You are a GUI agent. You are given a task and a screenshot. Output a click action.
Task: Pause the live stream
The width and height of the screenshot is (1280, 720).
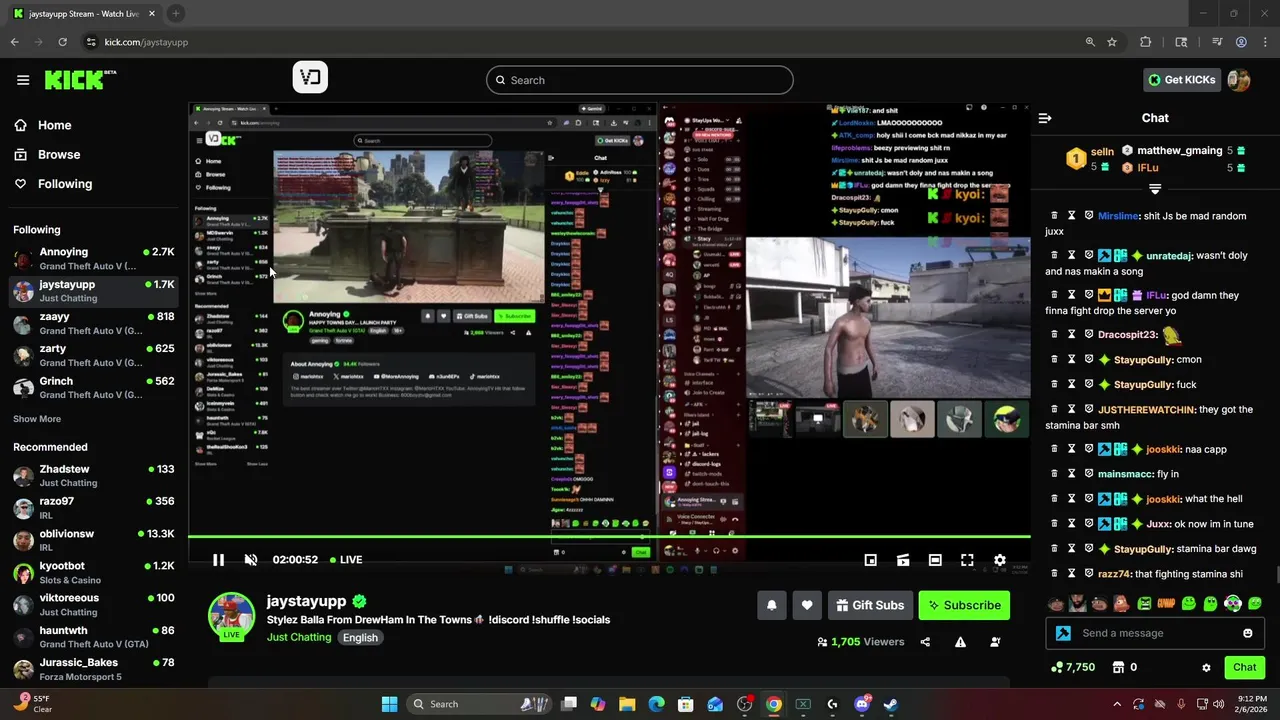click(x=218, y=560)
